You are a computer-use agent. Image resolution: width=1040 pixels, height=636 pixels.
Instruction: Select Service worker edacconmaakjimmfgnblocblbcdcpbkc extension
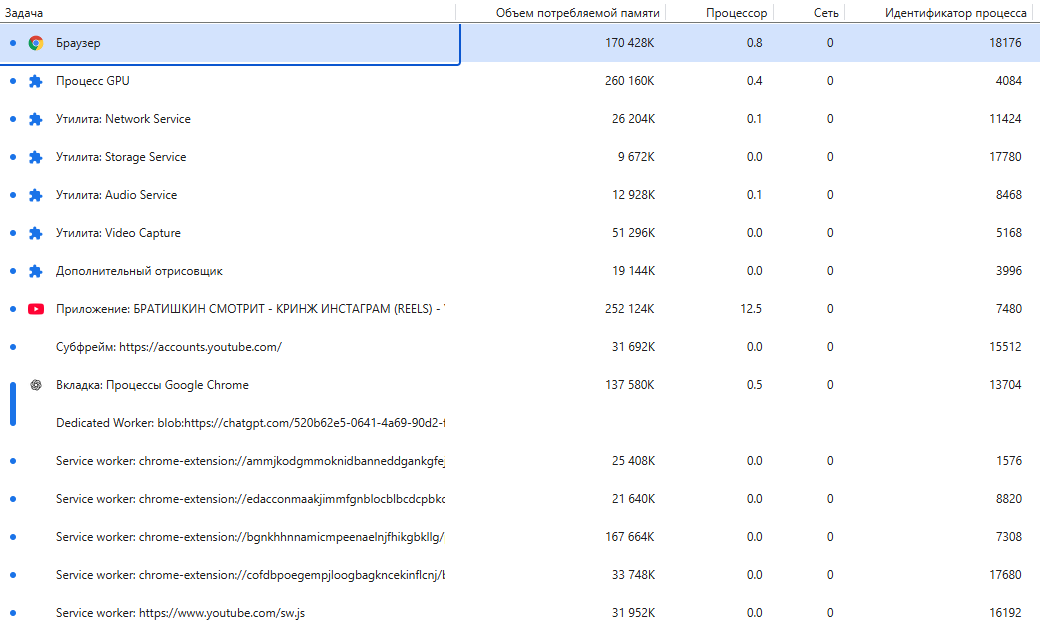click(520, 499)
